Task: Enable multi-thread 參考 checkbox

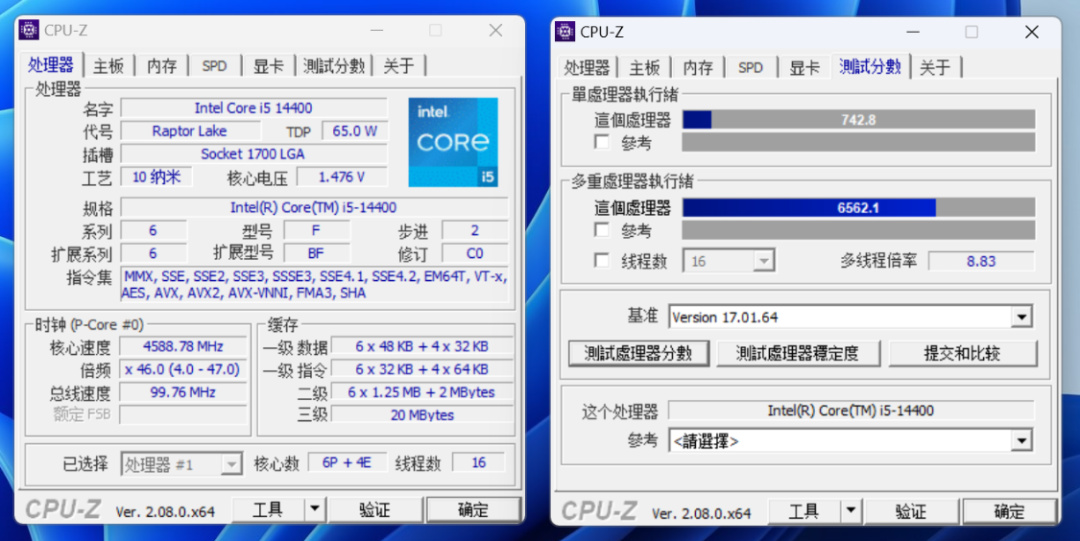Action: pyautogui.click(x=602, y=229)
